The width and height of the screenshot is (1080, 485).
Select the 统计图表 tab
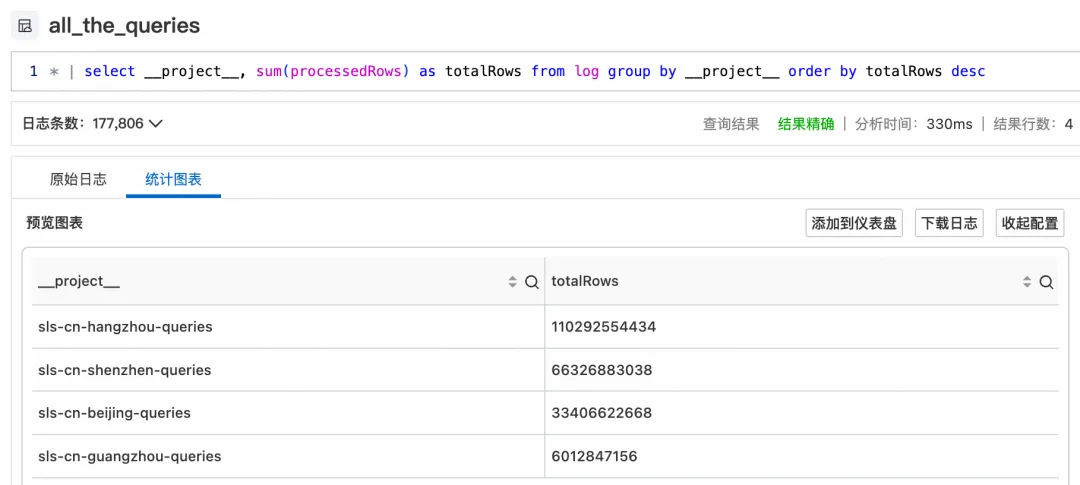[173, 179]
